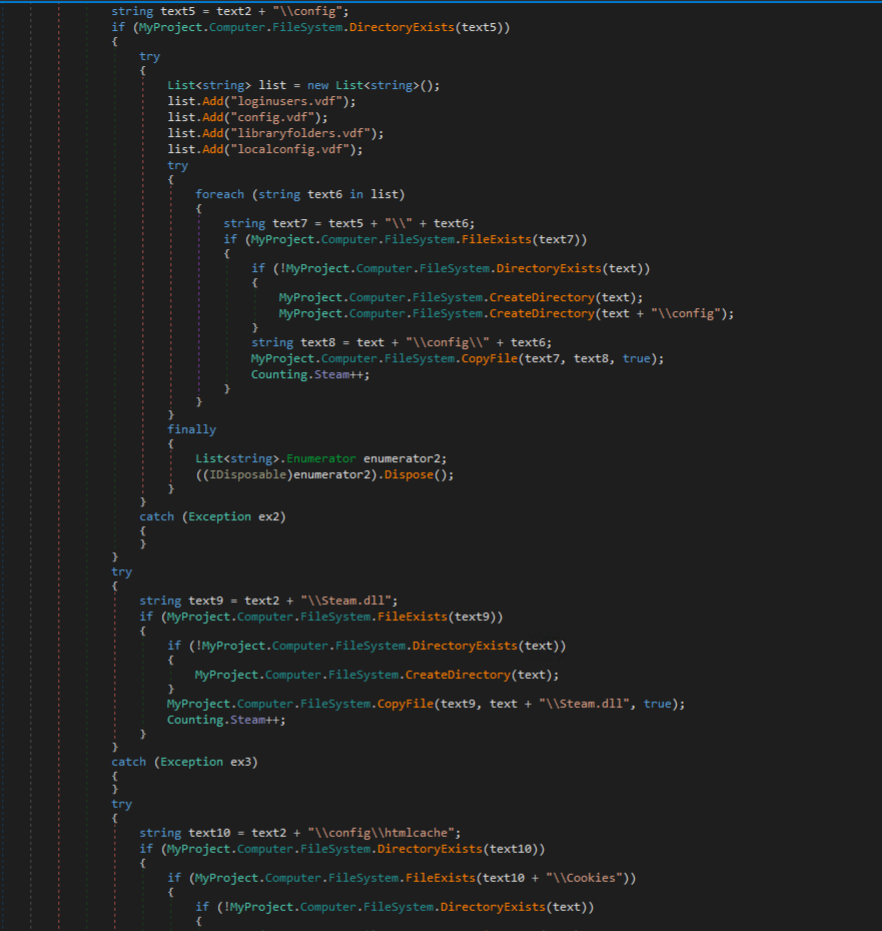This screenshot has width=882, height=931.
Task: Click FileExists in the FileExists(text7) call
Action: pyautogui.click(x=496, y=240)
